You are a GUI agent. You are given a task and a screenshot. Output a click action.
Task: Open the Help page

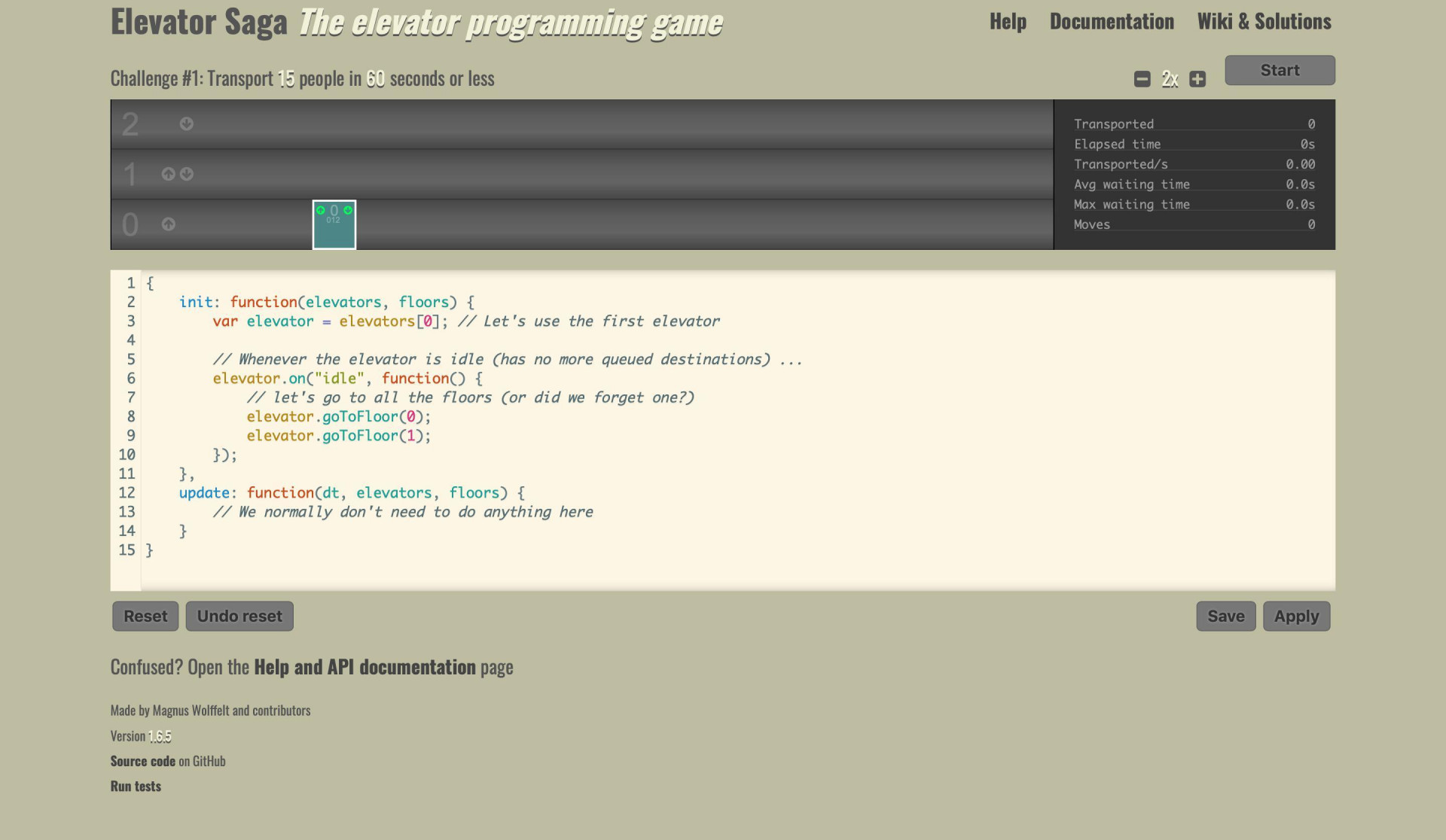click(1008, 21)
